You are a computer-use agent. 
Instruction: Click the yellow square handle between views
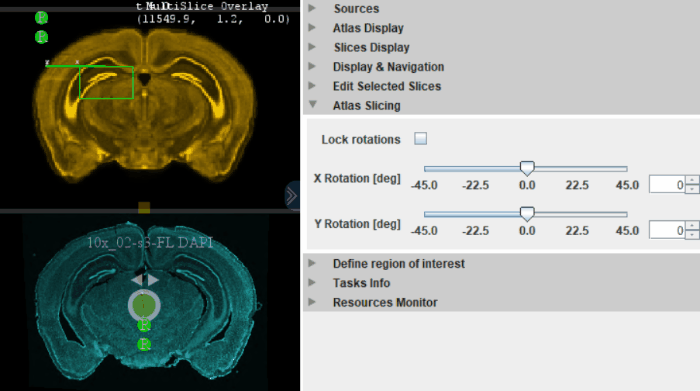tap(144, 207)
